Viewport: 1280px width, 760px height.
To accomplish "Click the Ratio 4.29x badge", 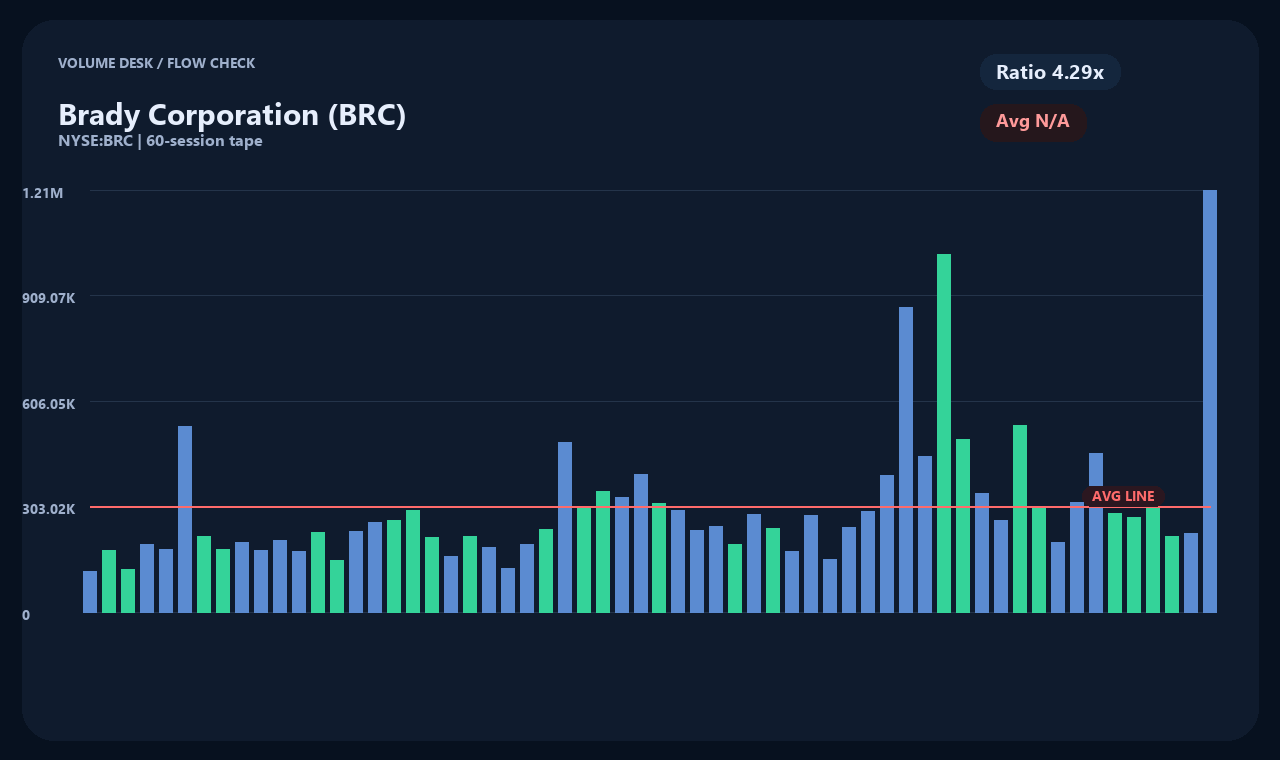I will pyautogui.click(x=1050, y=72).
